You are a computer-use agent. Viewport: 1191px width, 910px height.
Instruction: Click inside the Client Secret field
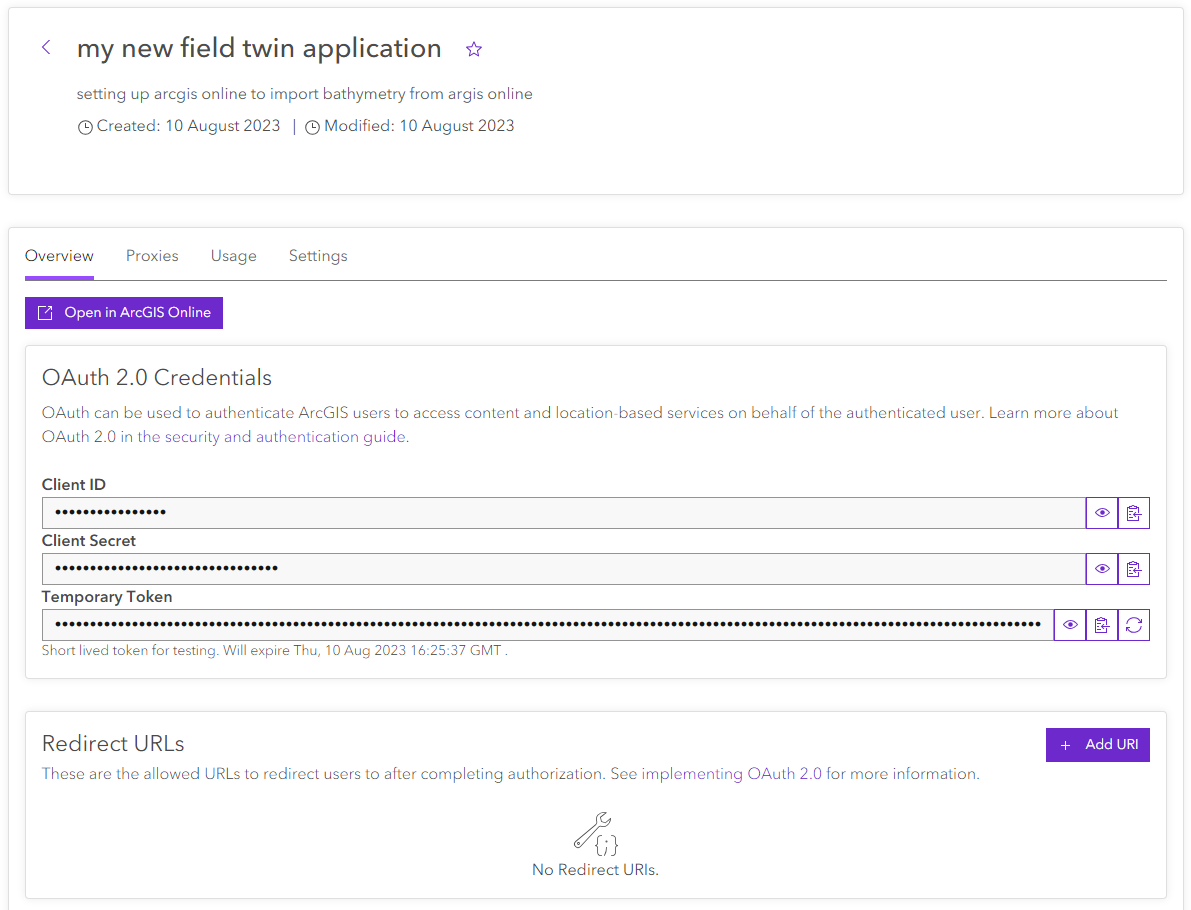[x=564, y=569]
